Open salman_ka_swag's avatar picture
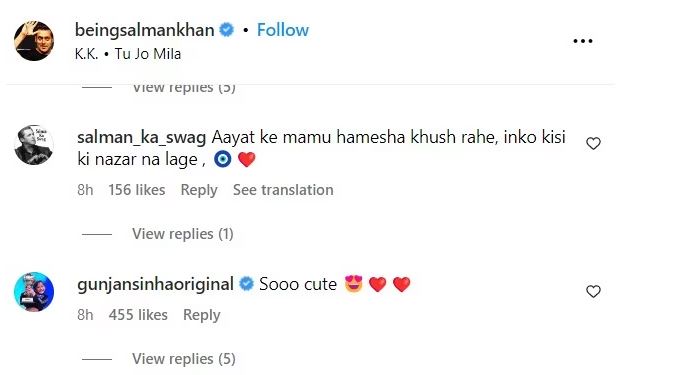 pos(34,145)
